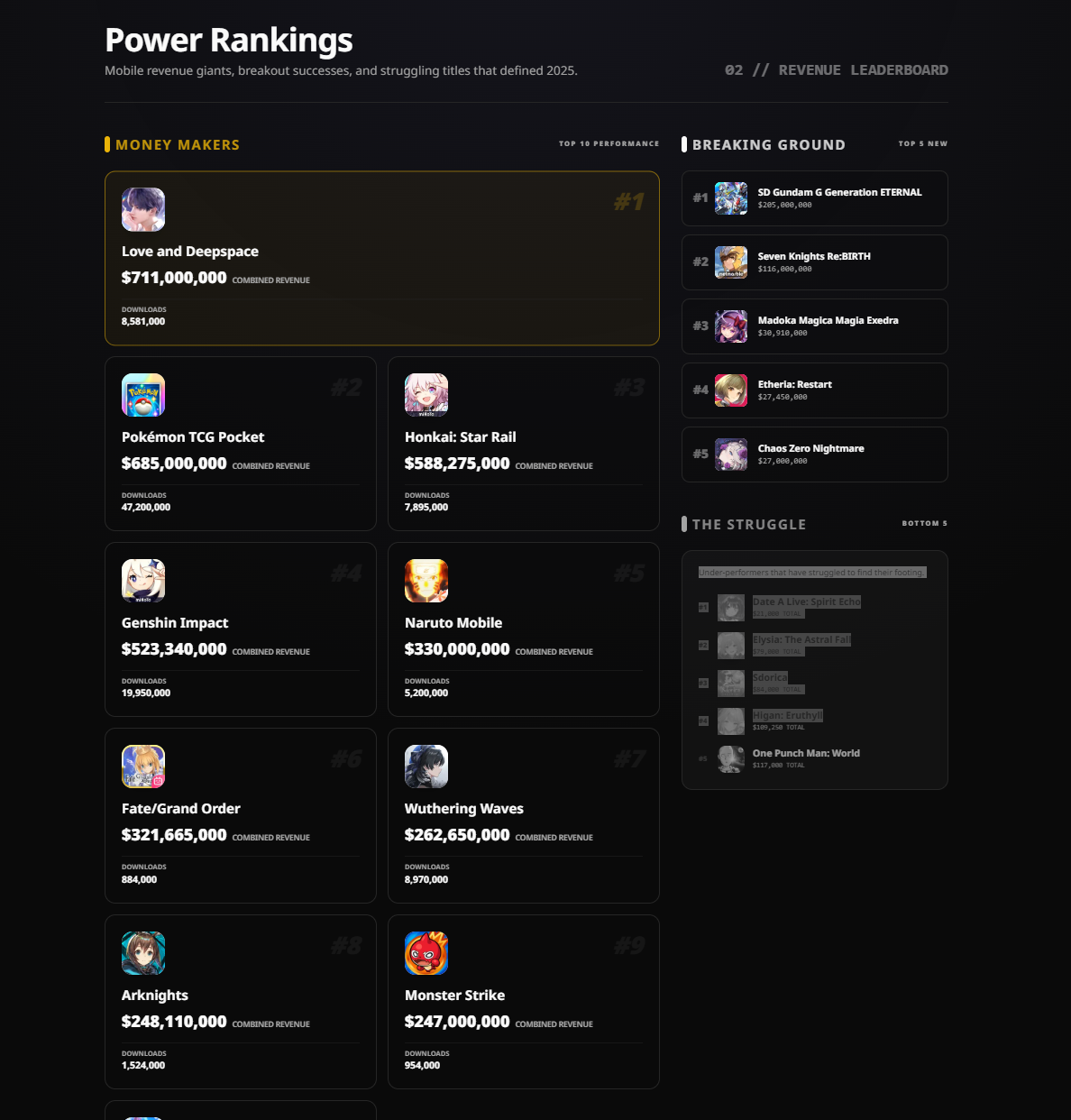
Task: Click the $321,665,000 revenue value
Action: [174, 835]
